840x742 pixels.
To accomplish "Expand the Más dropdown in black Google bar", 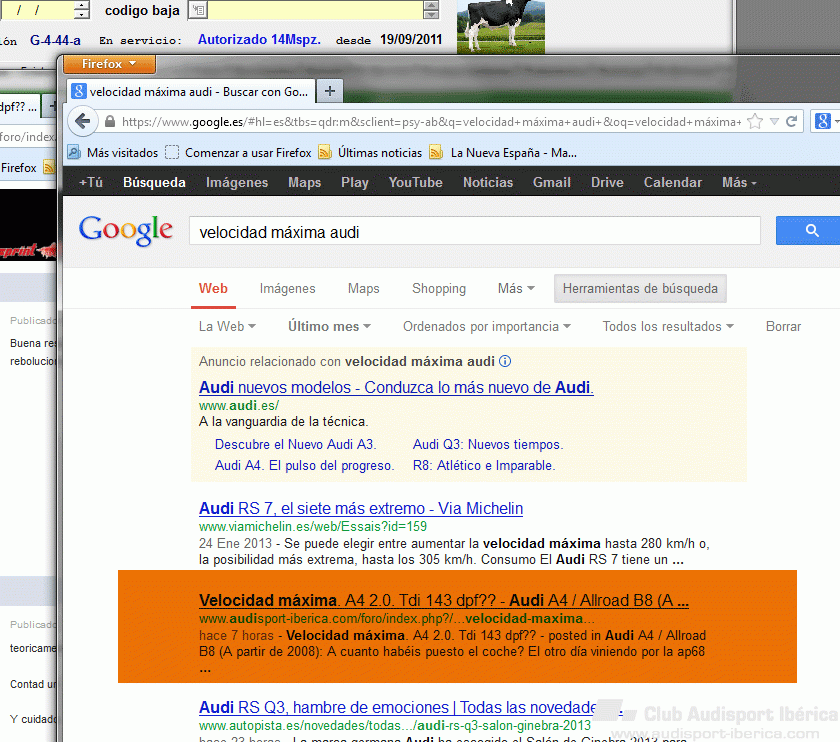I will 739,183.
